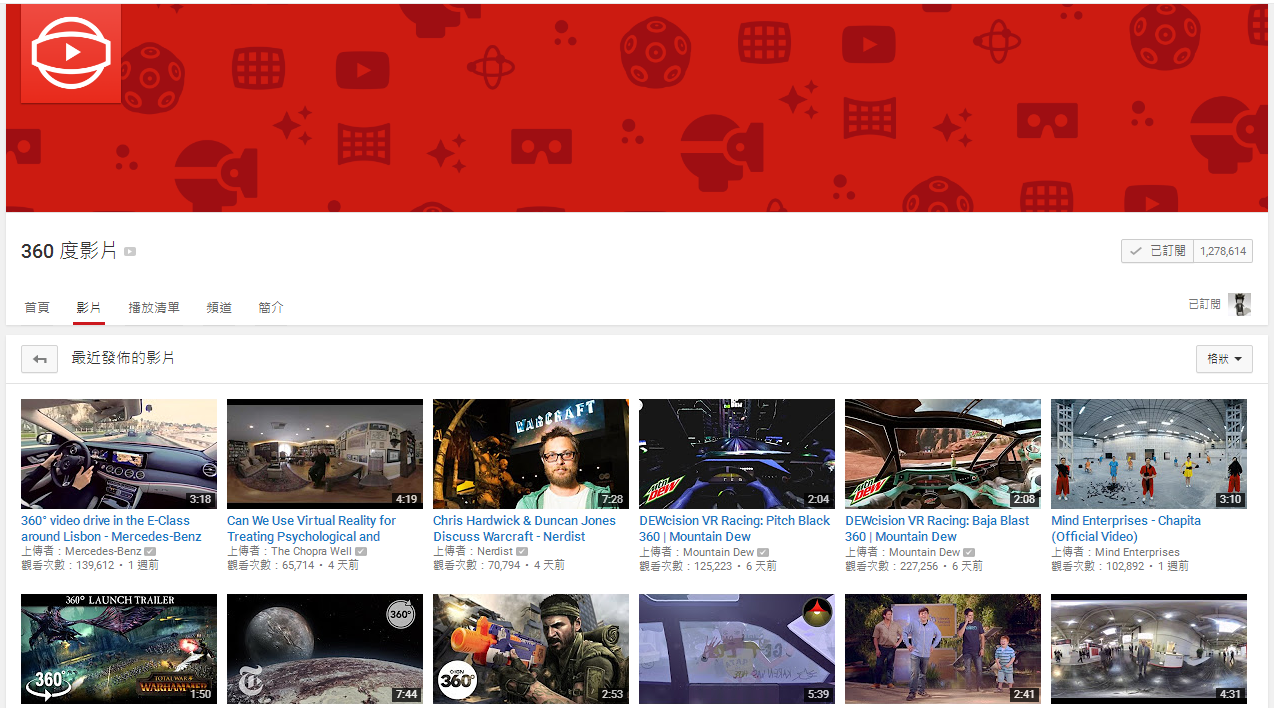This screenshot has width=1274, height=708.
Task: Click the Total War Warhammer launch trailer thumbnail
Action: tap(119, 649)
